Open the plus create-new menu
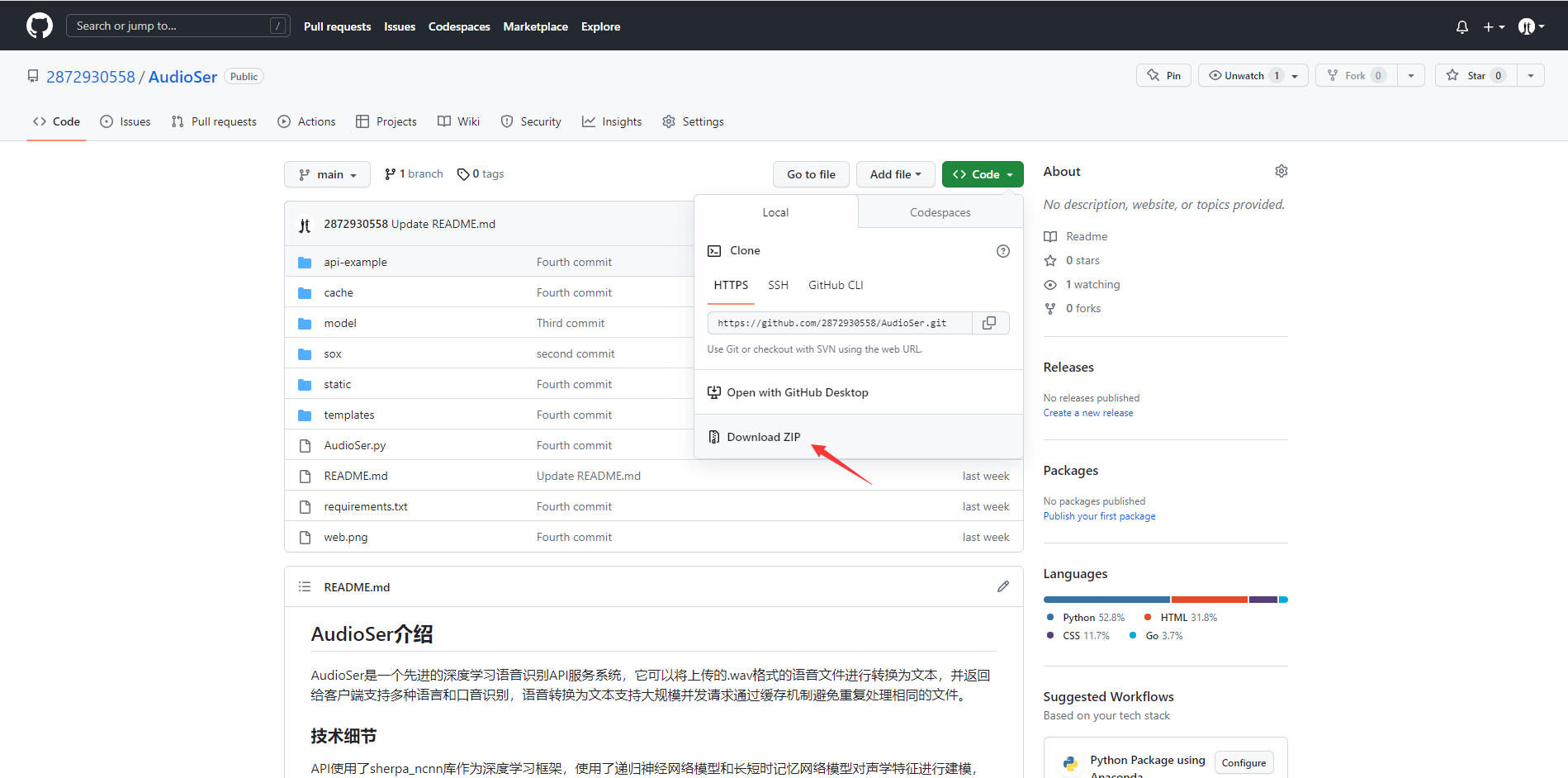This screenshot has width=1568, height=778. pyautogui.click(x=1494, y=26)
